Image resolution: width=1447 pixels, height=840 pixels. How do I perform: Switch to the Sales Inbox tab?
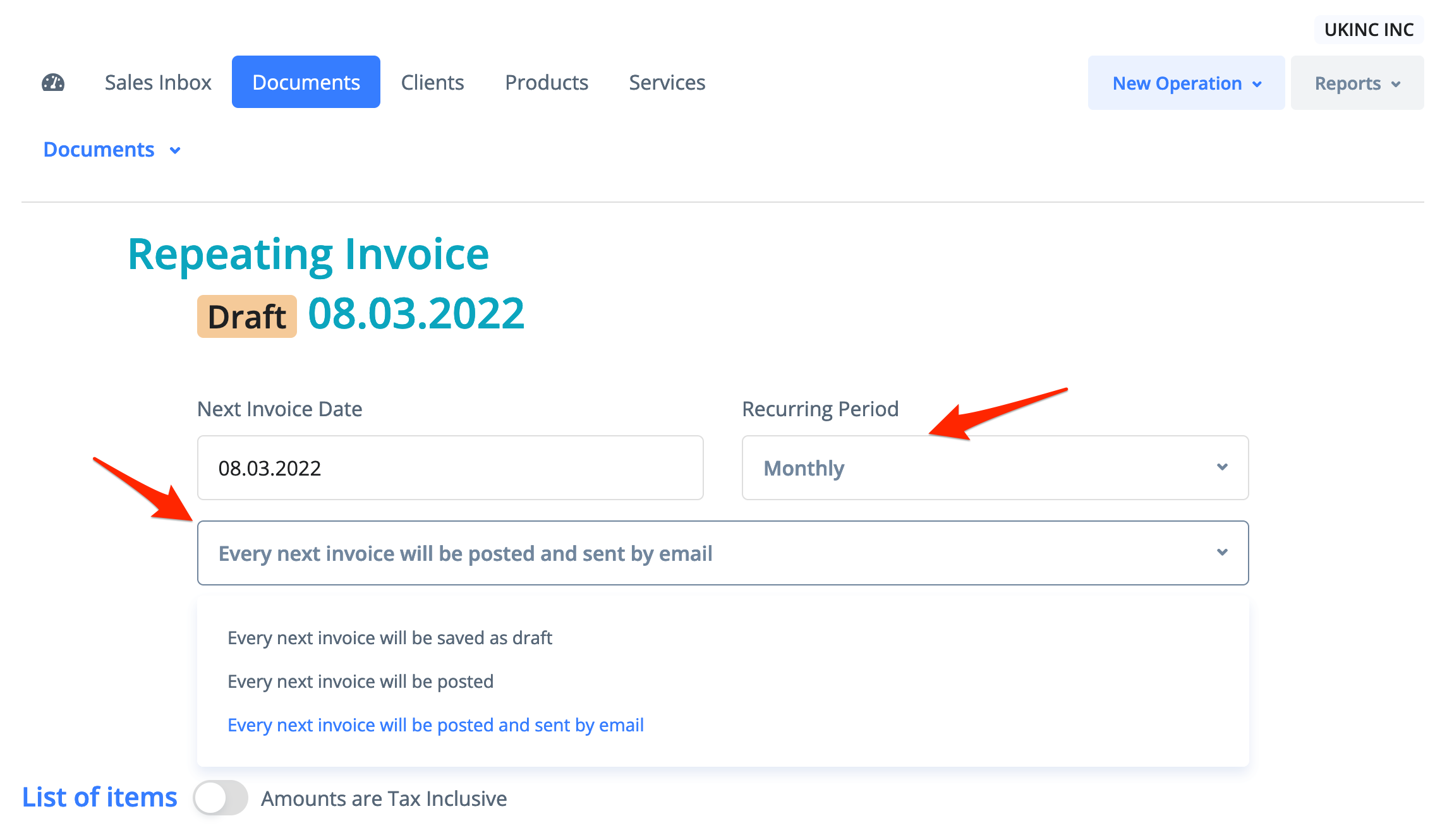click(x=158, y=83)
